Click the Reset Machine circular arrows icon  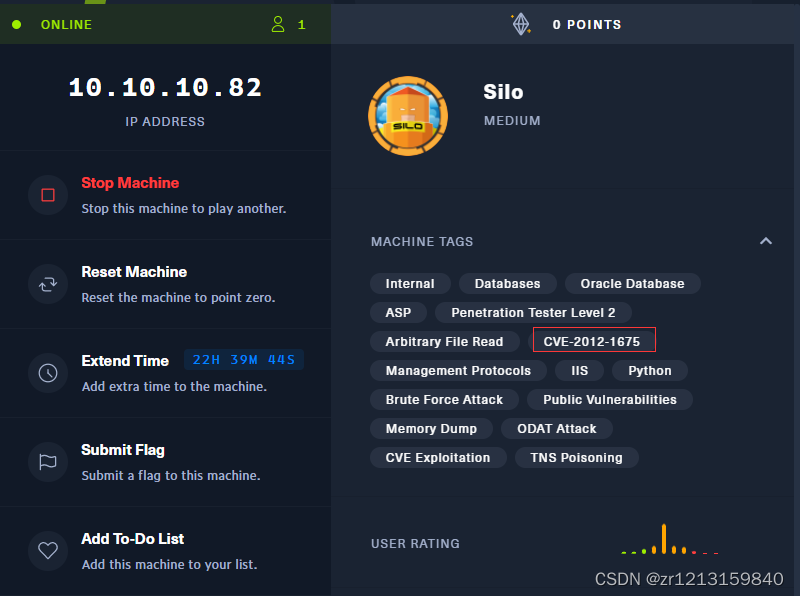pyautogui.click(x=48, y=284)
